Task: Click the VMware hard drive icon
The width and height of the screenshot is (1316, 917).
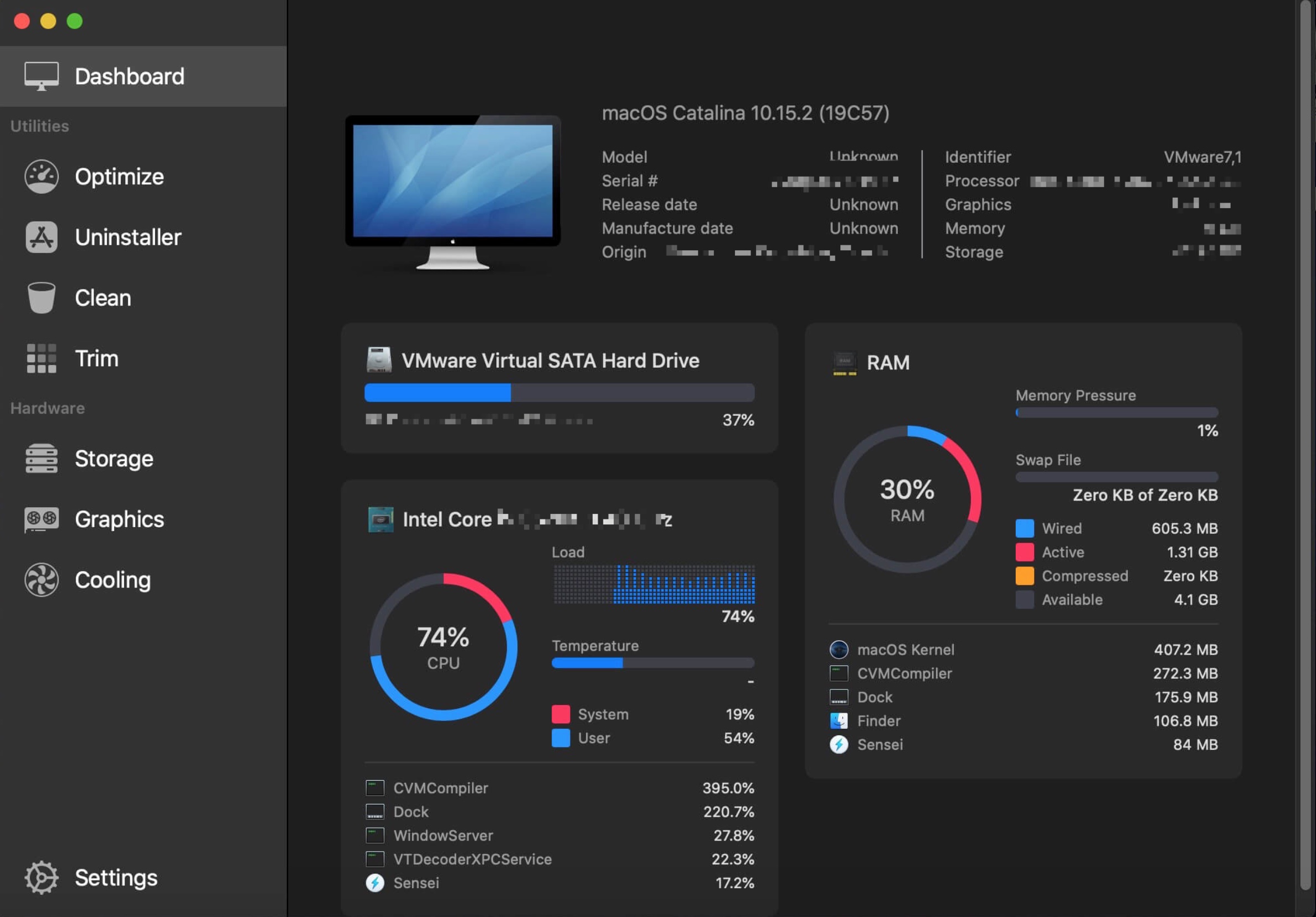Action: click(x=379, y=360)
